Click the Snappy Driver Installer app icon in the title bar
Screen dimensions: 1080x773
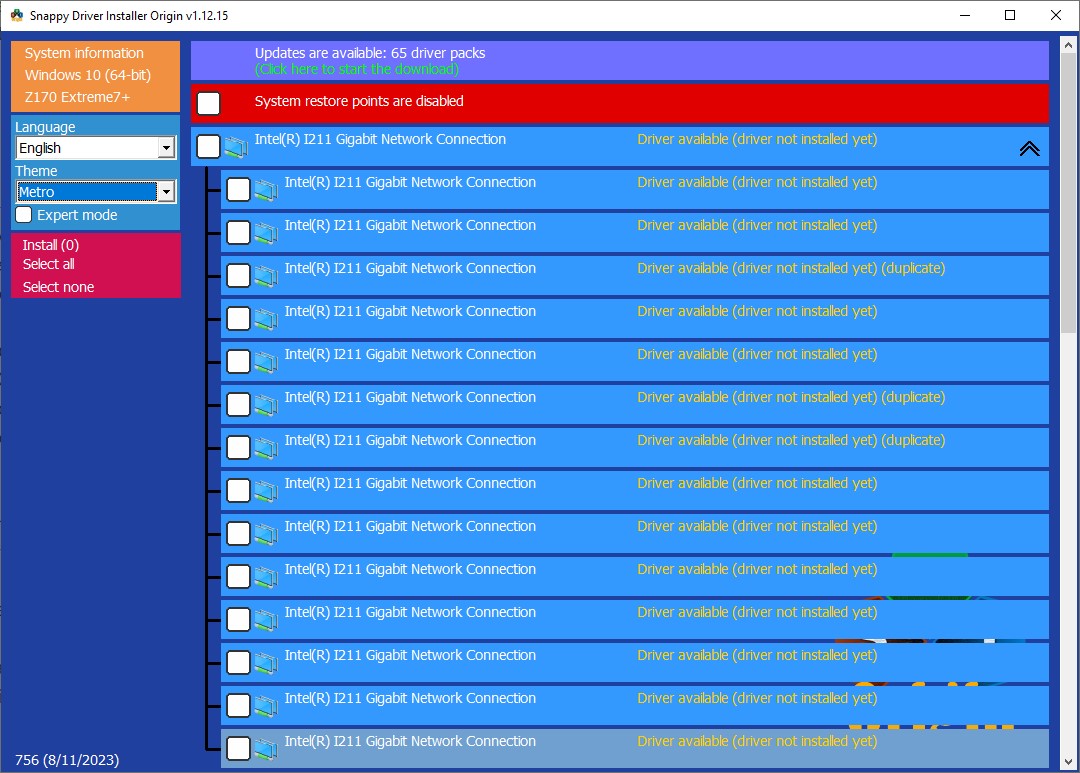[17, 15]
